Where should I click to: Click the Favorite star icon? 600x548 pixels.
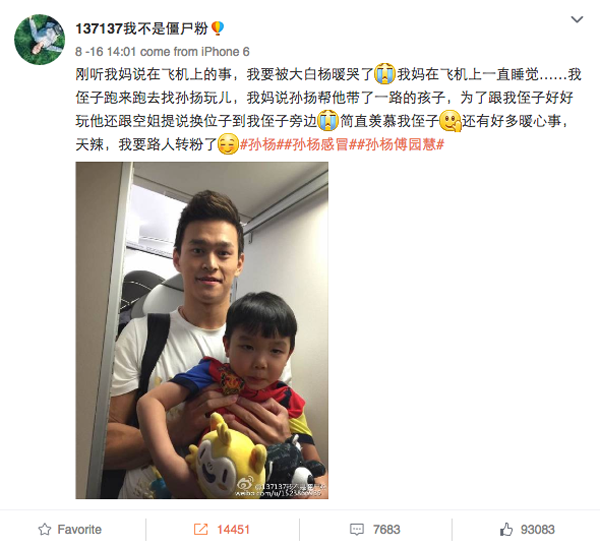(x=44, y=529)
